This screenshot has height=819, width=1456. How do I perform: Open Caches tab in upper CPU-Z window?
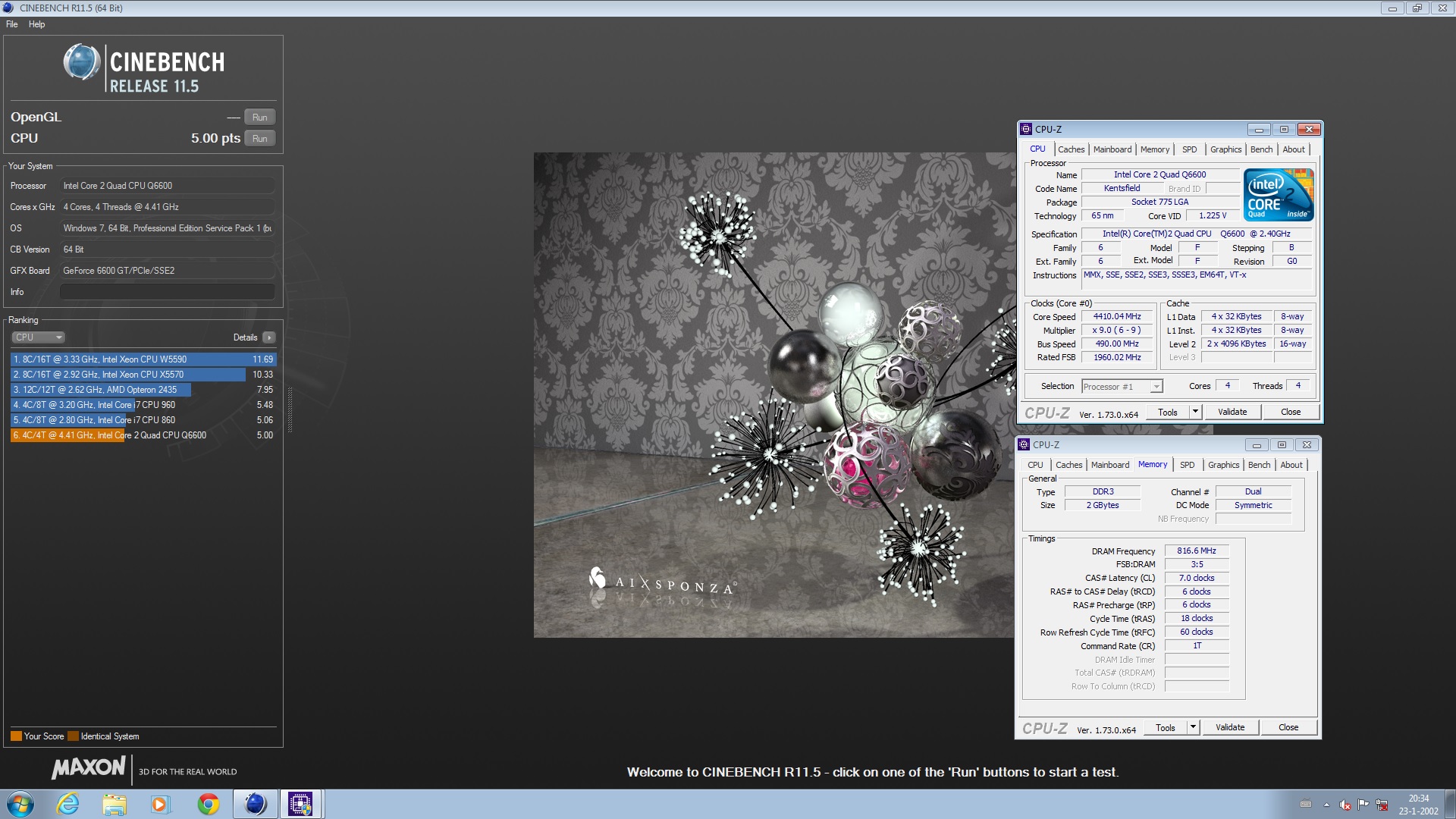point(1071,149)
